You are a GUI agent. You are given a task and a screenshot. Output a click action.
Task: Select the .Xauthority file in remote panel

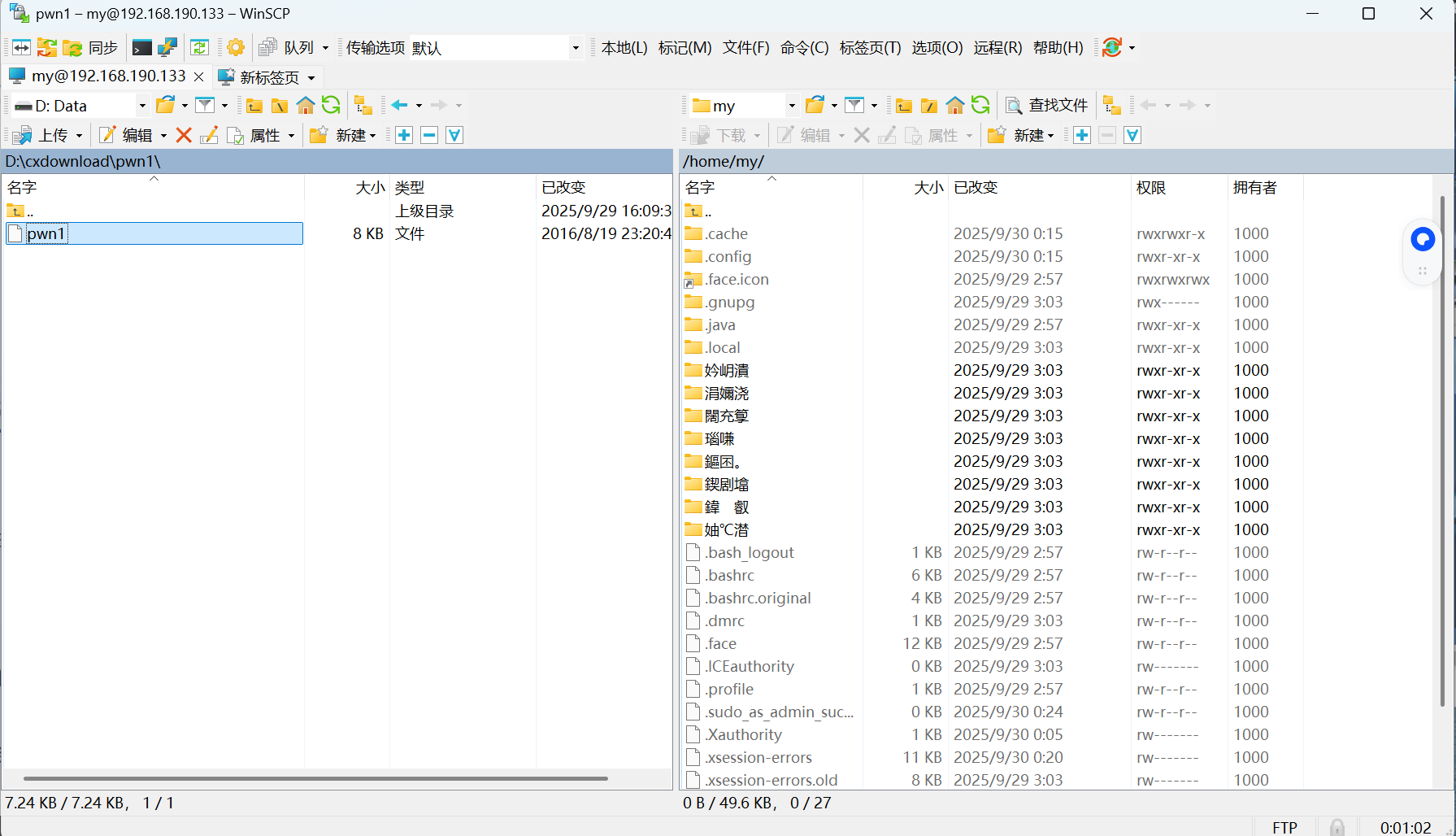(x=743, y=734)
